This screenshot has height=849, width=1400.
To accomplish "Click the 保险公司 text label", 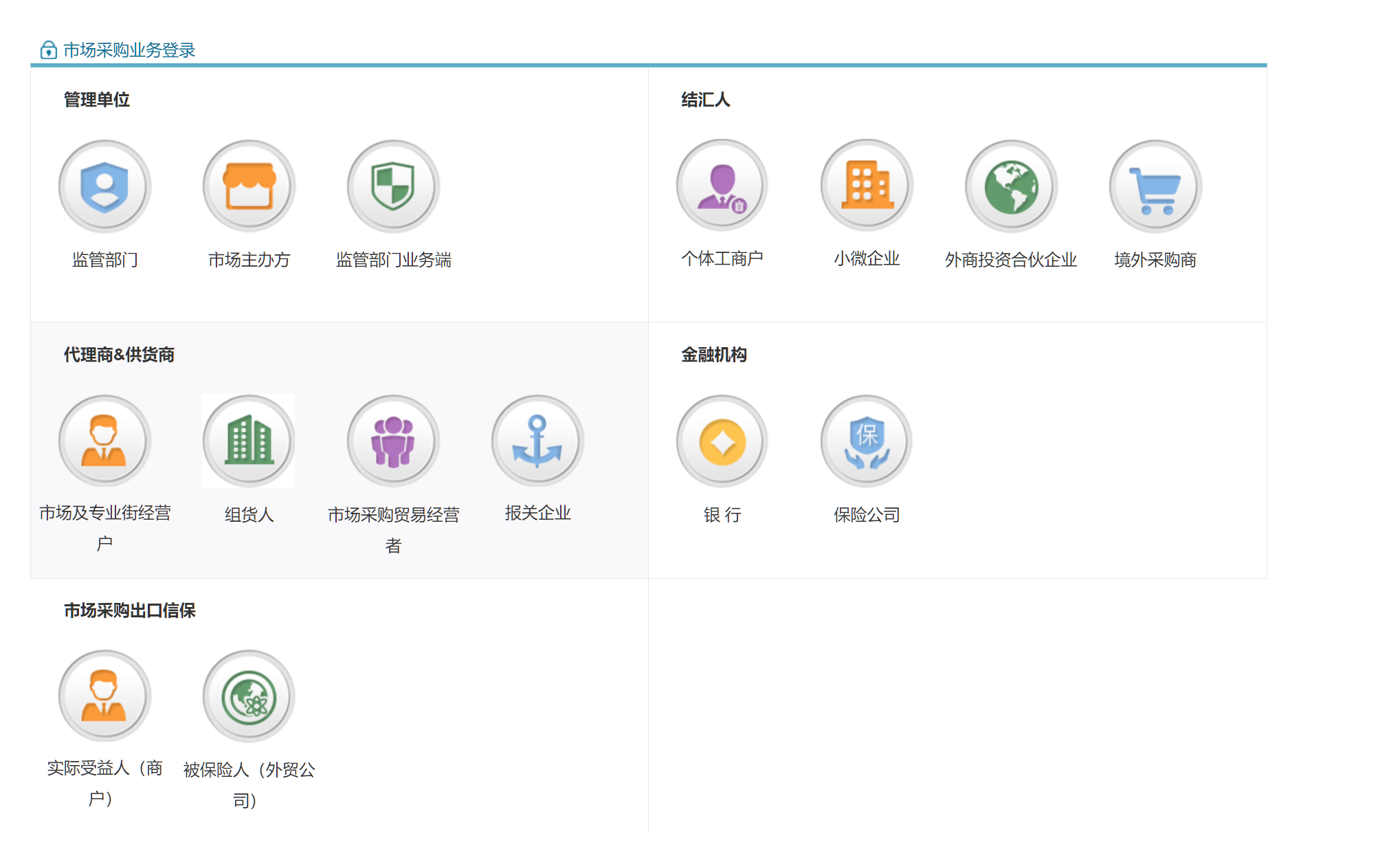I will 867,514.
